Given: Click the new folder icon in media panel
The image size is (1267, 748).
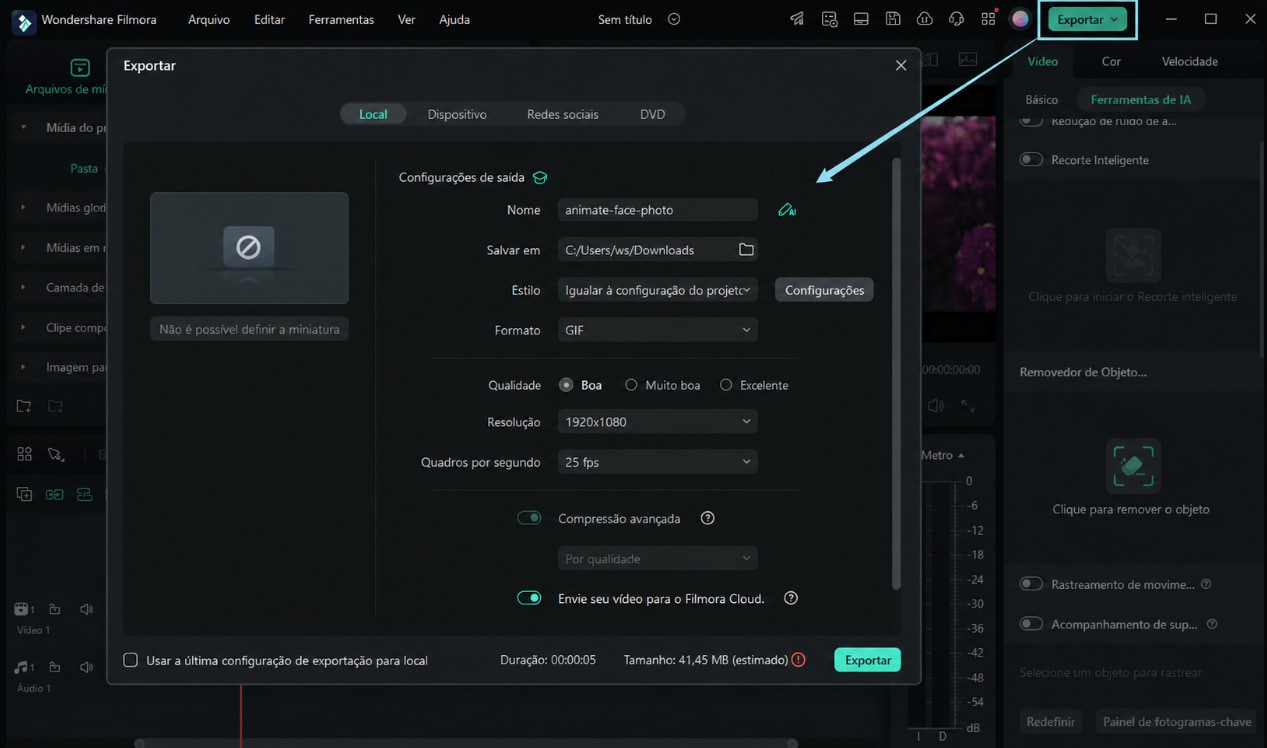Looking at the screenshot, I should coord(24,407).
